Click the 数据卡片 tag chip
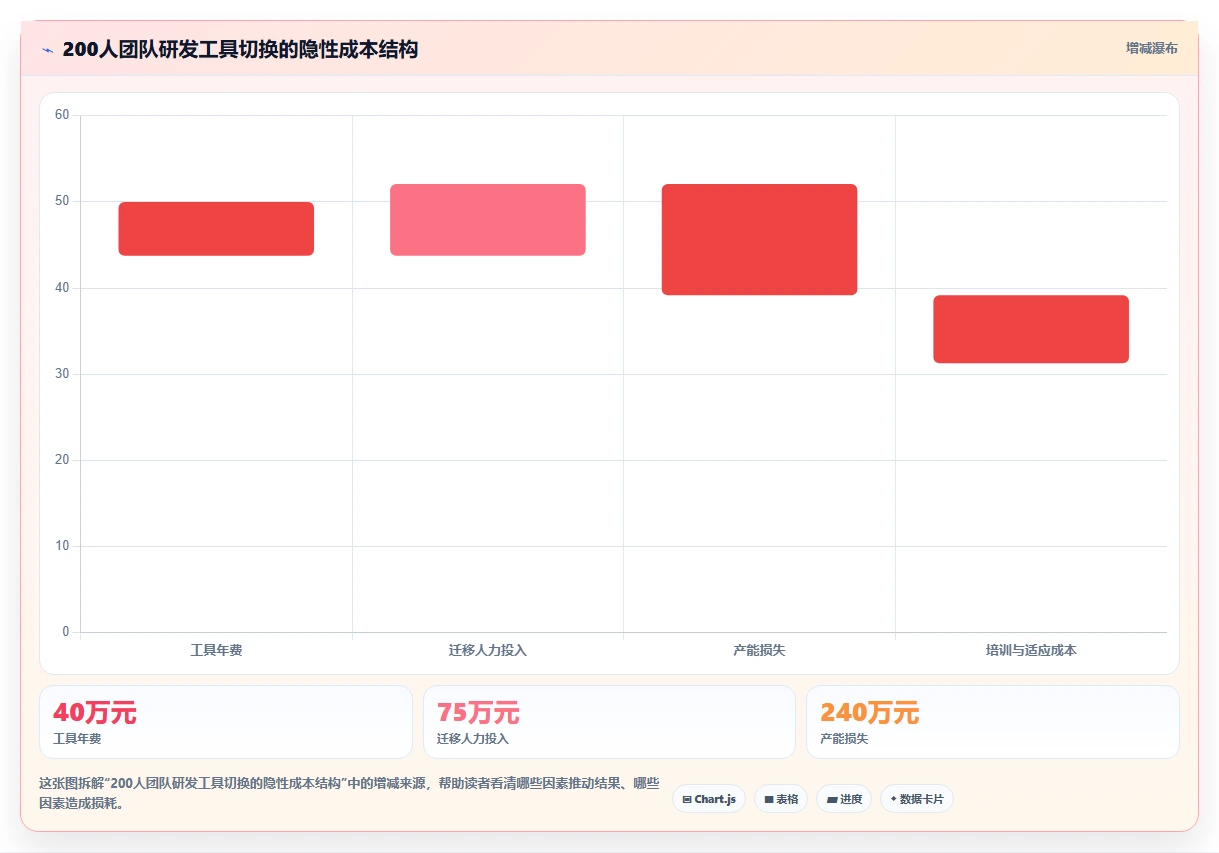Viewport: 1219px width, 853px height. [917, 799]
